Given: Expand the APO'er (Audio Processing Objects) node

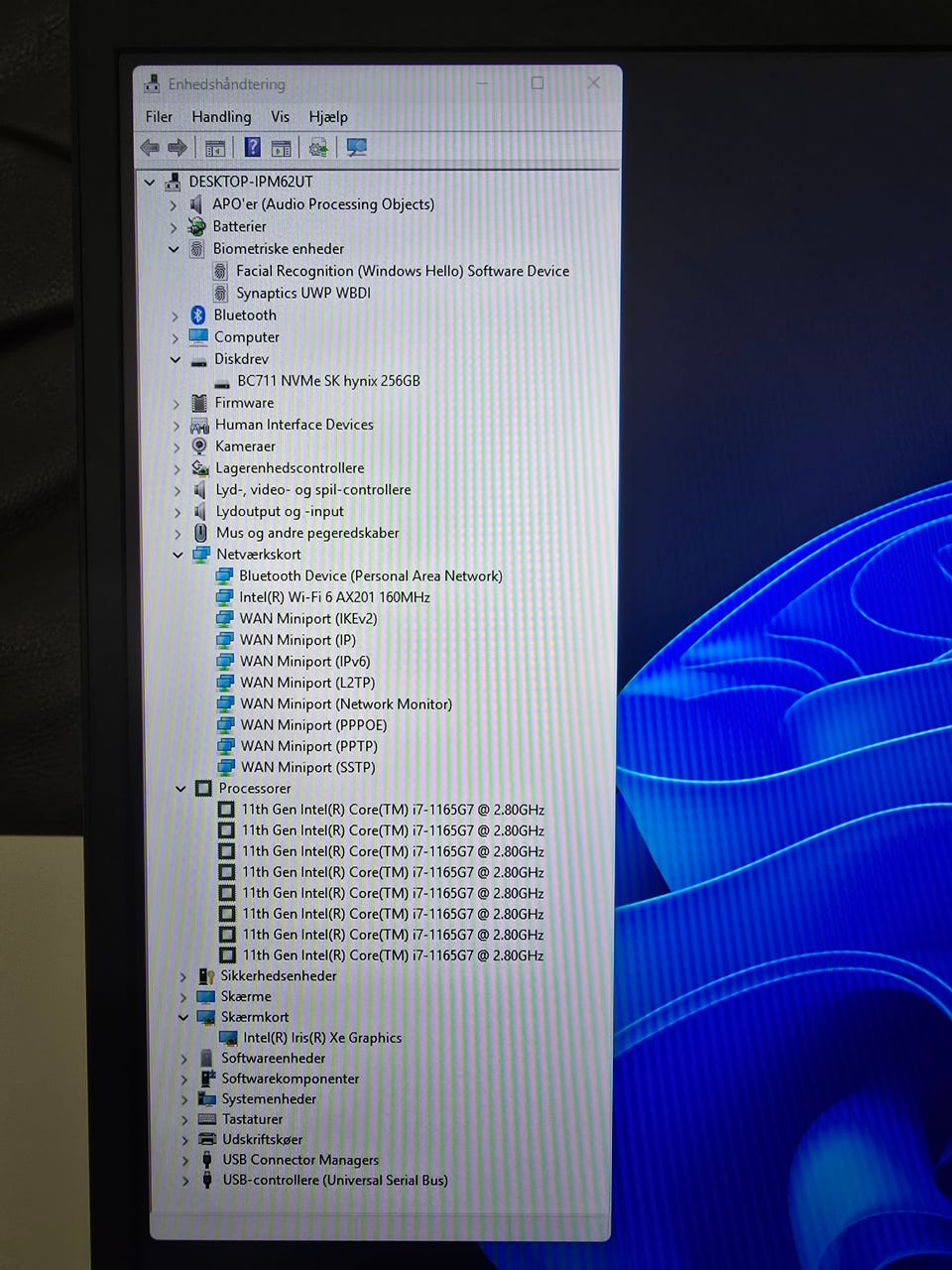Looking at the screenshot, I should click(173, 204).
